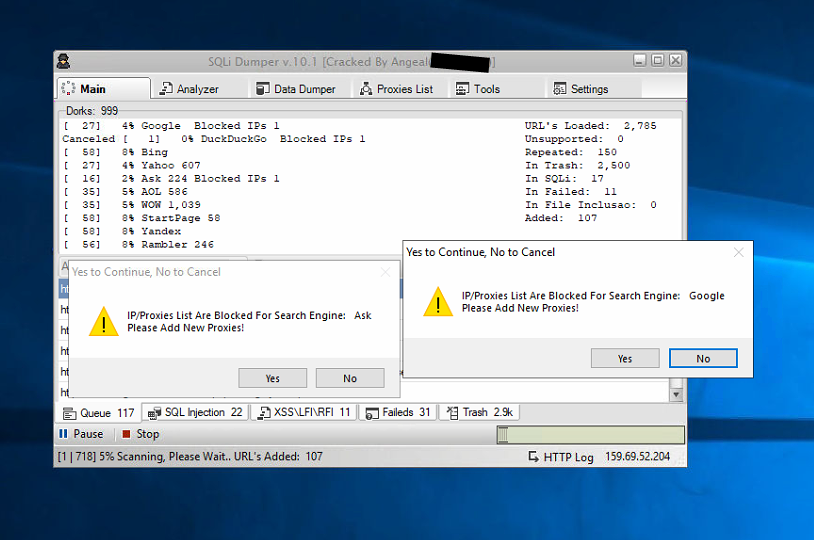Click the red Stop square icon
This screenshot has width=814, height=540.
tap(126, 434)
